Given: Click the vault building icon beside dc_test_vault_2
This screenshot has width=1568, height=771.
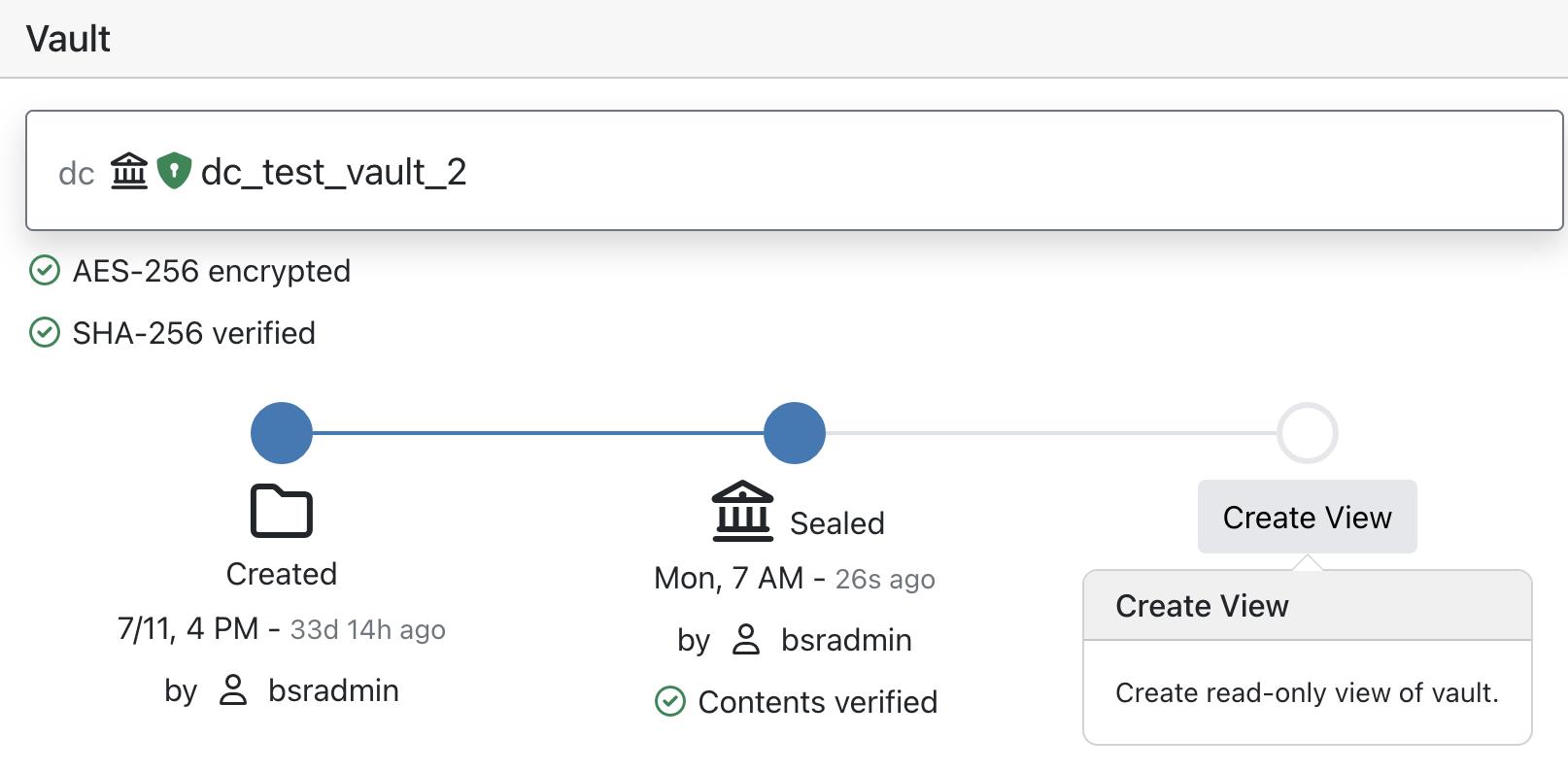Looking at the screenshot, I should click(x=128, y=172).
